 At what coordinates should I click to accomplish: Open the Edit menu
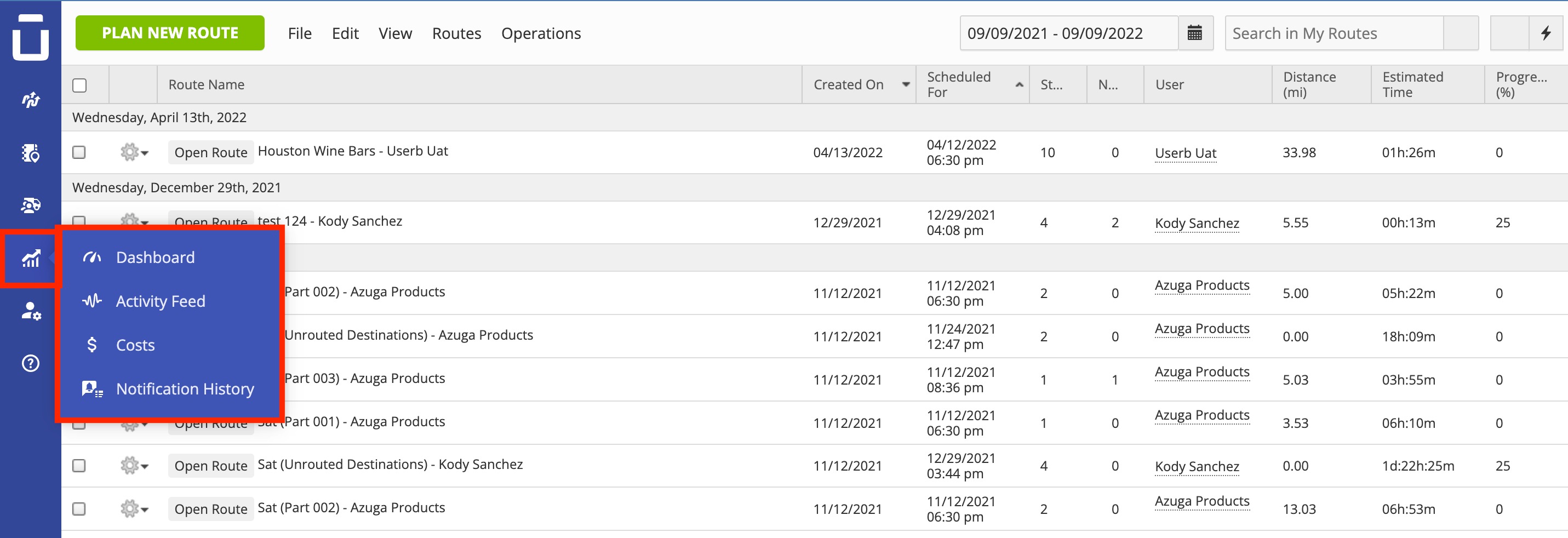tap(345, 33)
